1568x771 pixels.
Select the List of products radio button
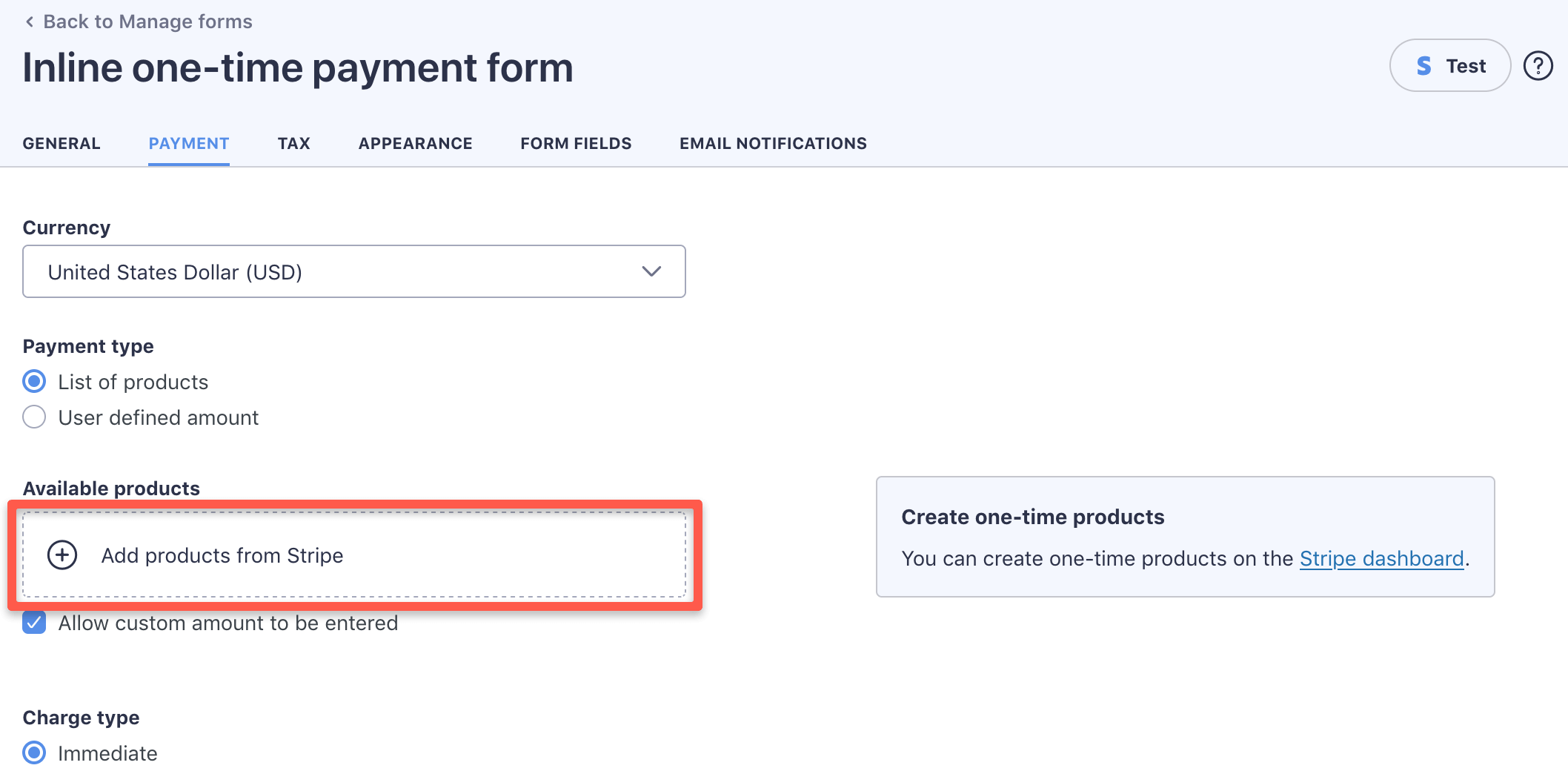pyautogui.click(x=33, y=381)
